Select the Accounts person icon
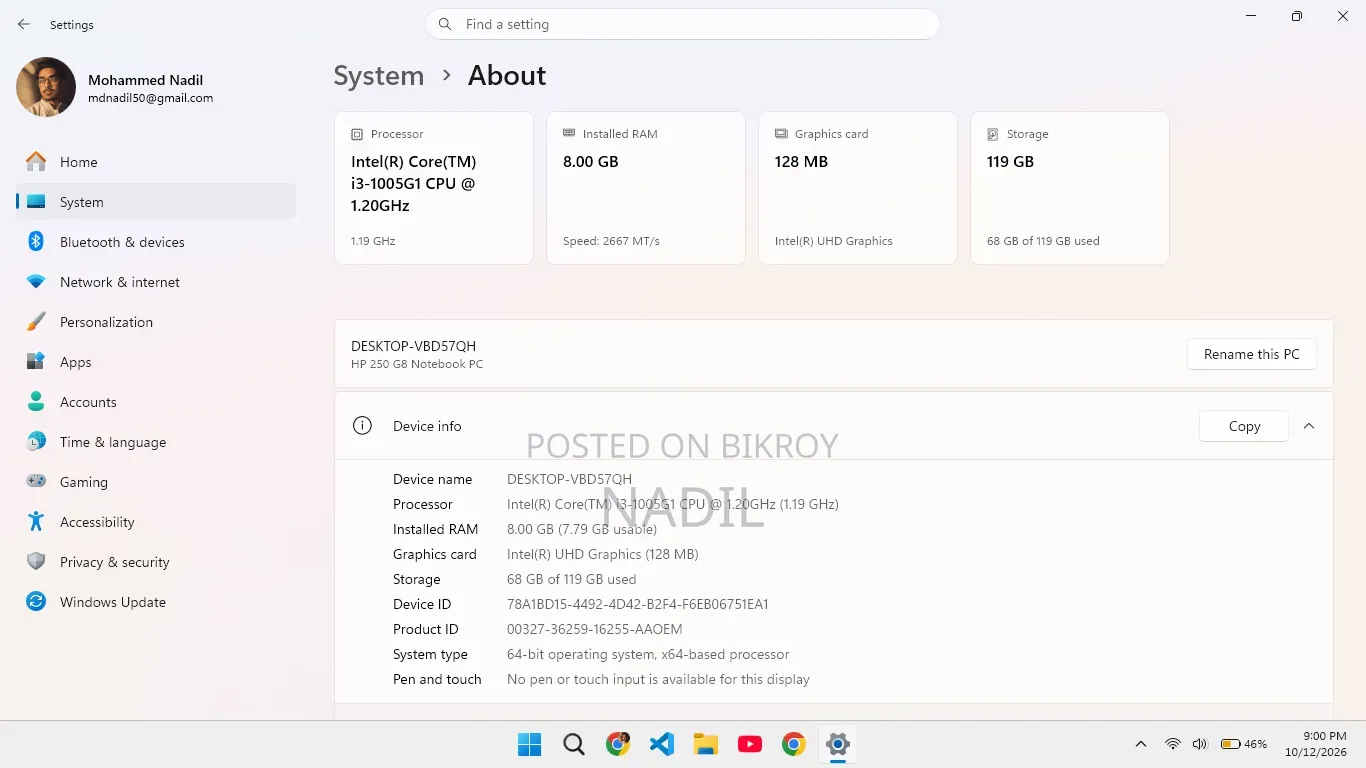The width and height of the screenshot is (1366, 768). click(36, 402)
